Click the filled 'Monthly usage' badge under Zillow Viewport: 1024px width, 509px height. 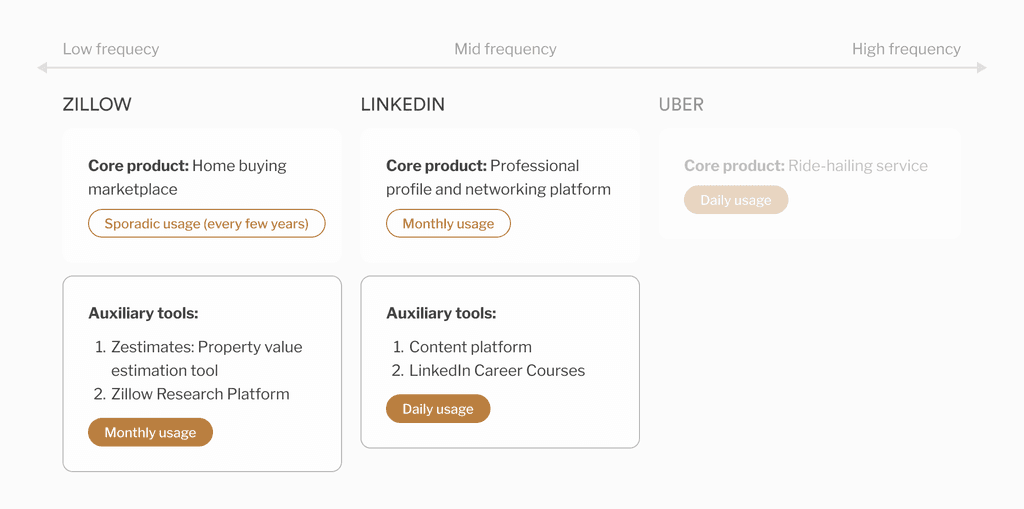pyautogui.click(x=150, y=433)
